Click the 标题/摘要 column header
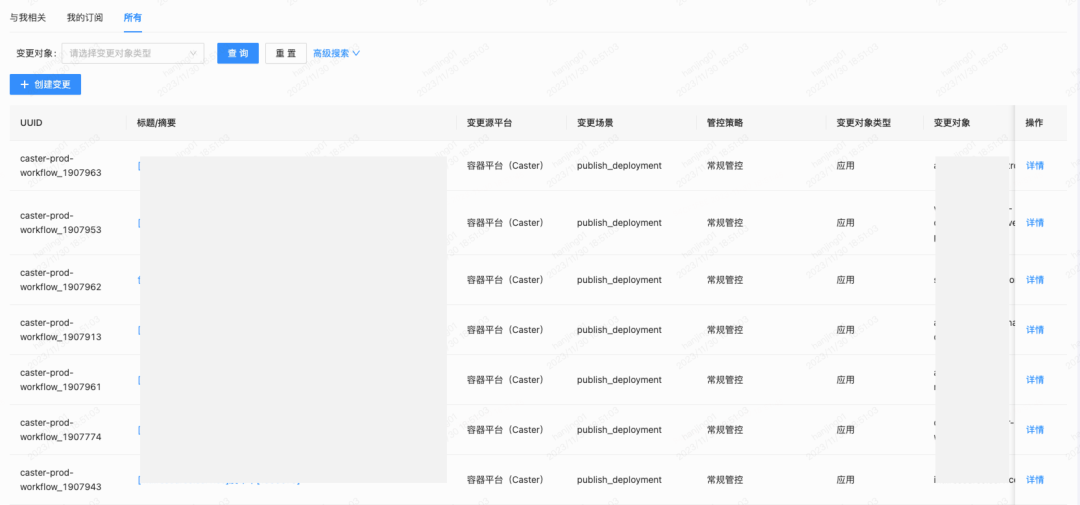This screenshot has height=505, width=1080. (x=156, y=123)
